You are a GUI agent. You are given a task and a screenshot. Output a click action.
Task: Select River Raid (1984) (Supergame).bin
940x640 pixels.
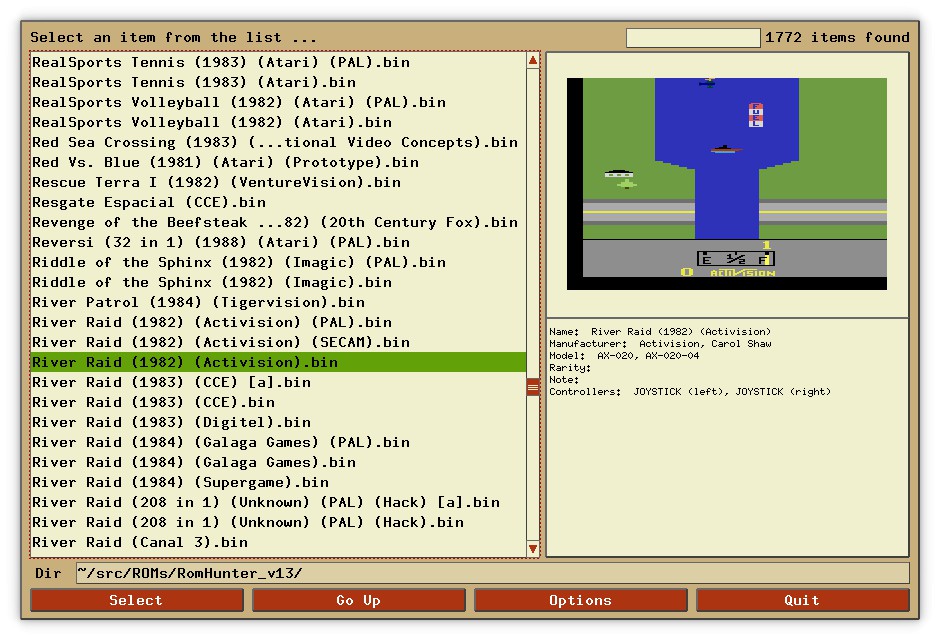click(278, 482)
